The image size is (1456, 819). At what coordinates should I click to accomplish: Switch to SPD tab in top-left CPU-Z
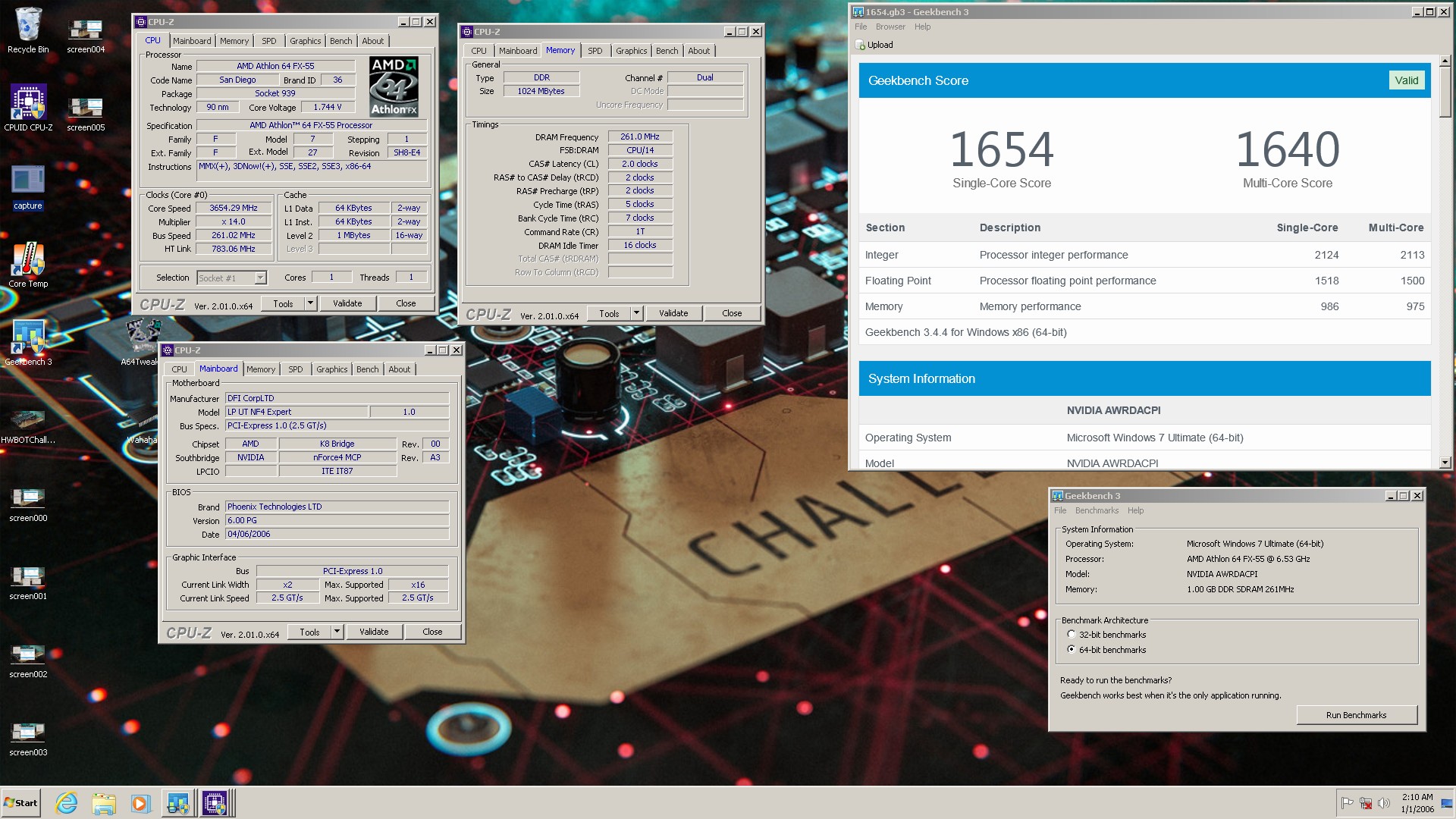269,41
